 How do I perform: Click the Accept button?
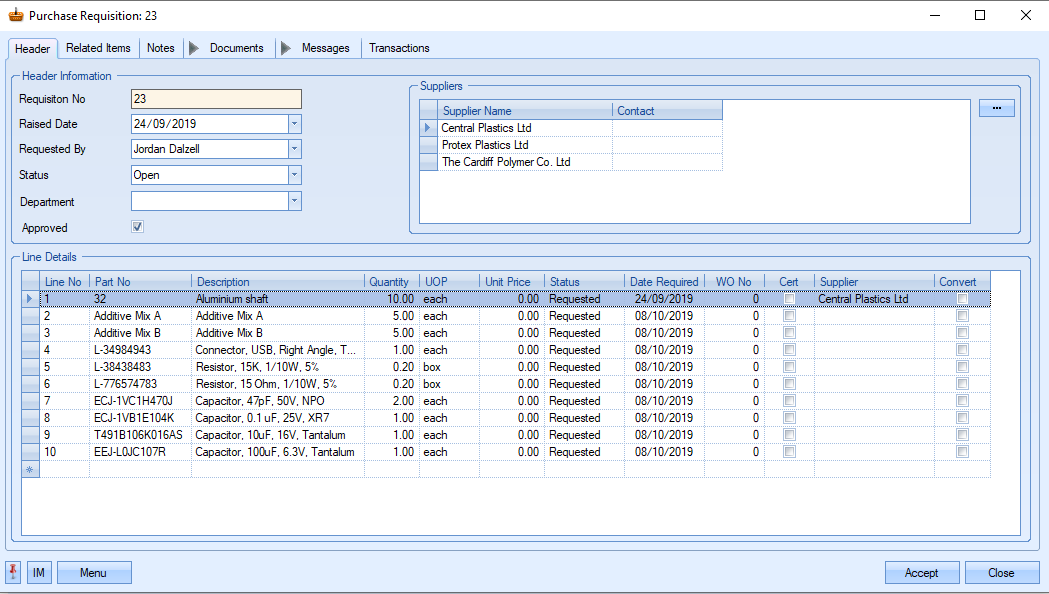point(921,573)
